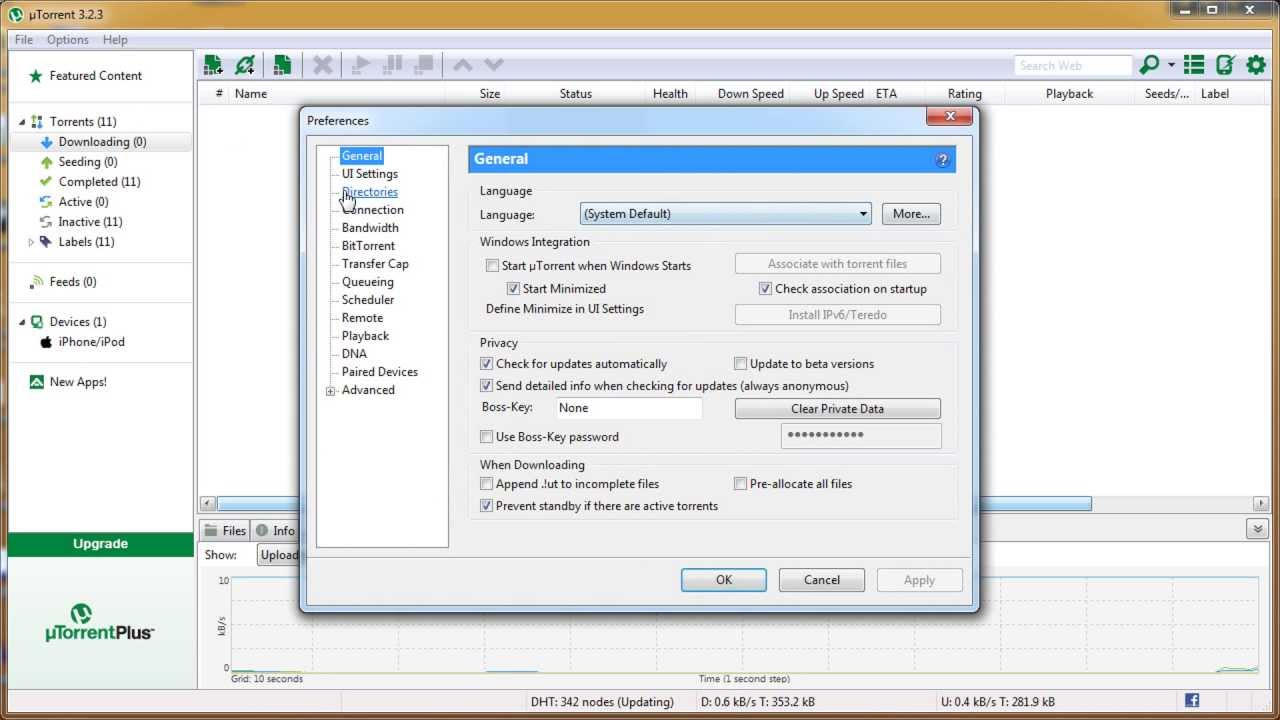Screen dimensions: 1280x720
Task: Click the Completed checkmark icon in sidebar
Action: coord(46,182)
